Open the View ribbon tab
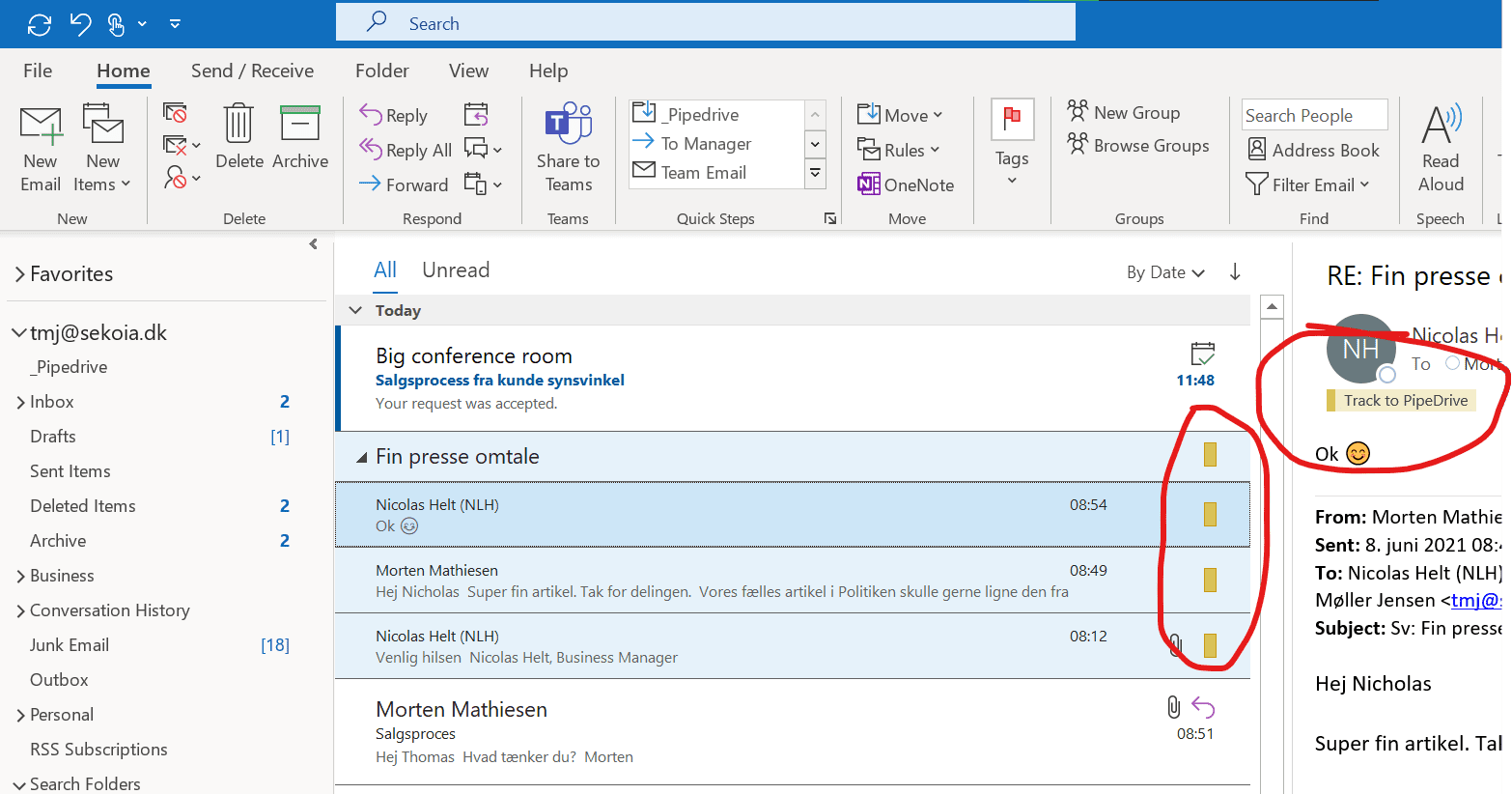Screen dimensions: 1512x794 [x=468, y=71]
